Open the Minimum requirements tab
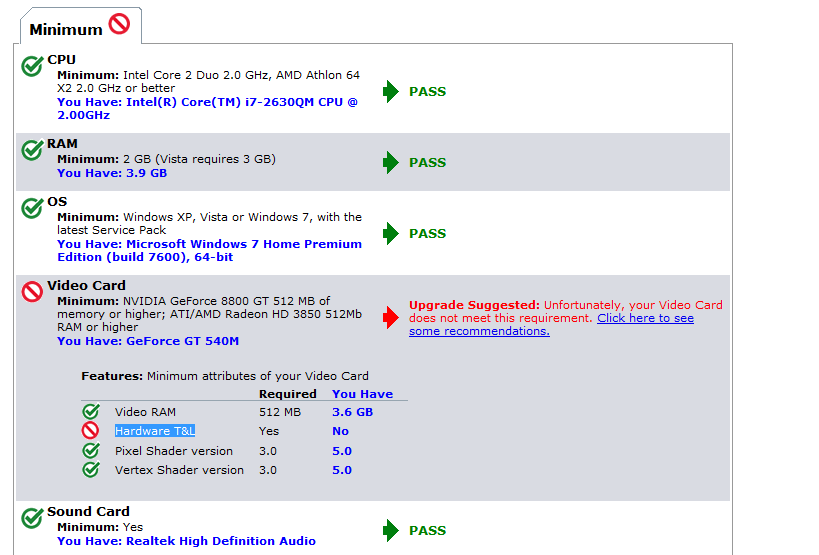Screen dimensions: 819x555 (81, 26)
